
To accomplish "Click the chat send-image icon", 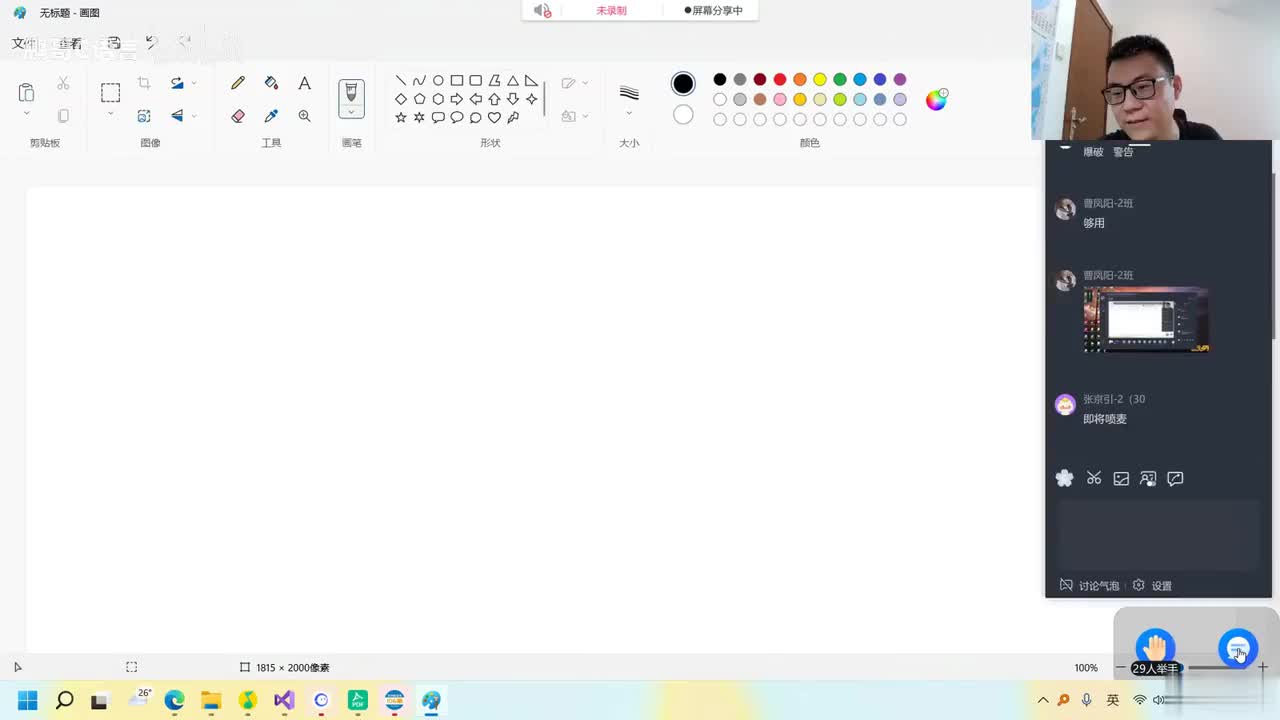I will point(1121,479).
